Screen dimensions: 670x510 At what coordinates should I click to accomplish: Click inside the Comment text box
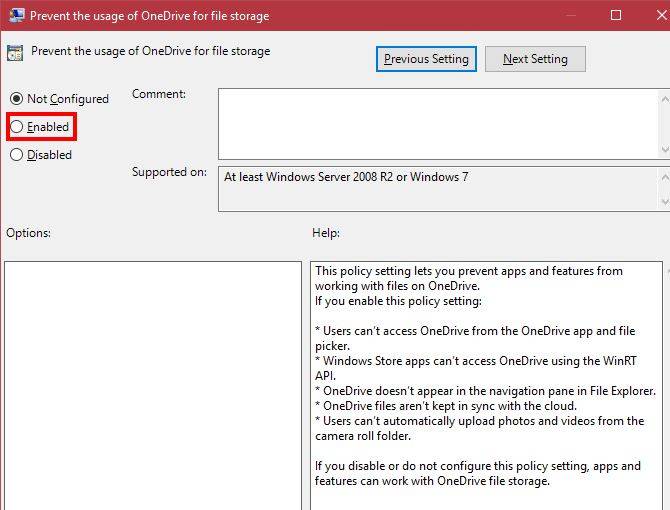click(x=438, y=124)
